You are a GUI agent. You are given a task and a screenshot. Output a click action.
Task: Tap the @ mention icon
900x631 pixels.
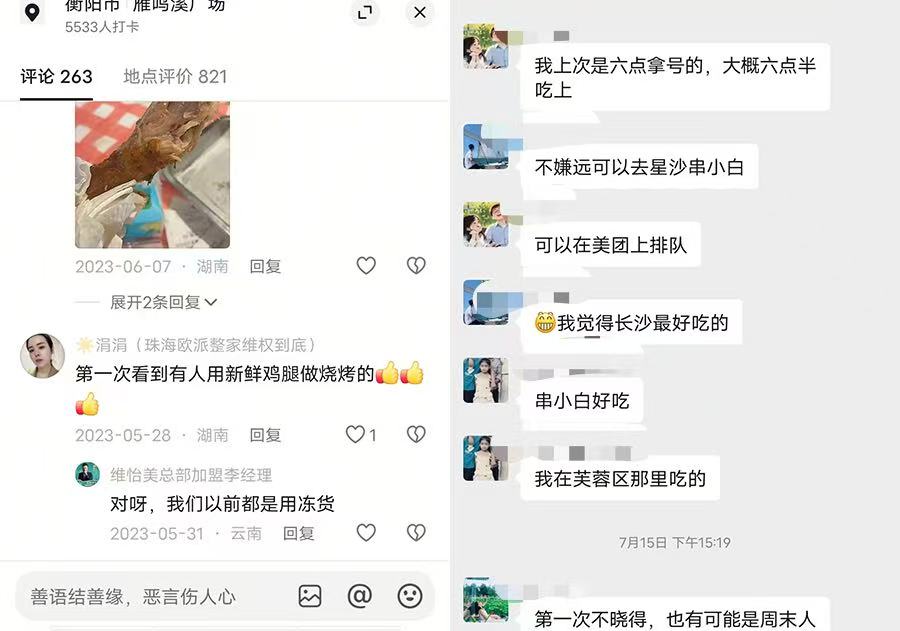[360, 596]
